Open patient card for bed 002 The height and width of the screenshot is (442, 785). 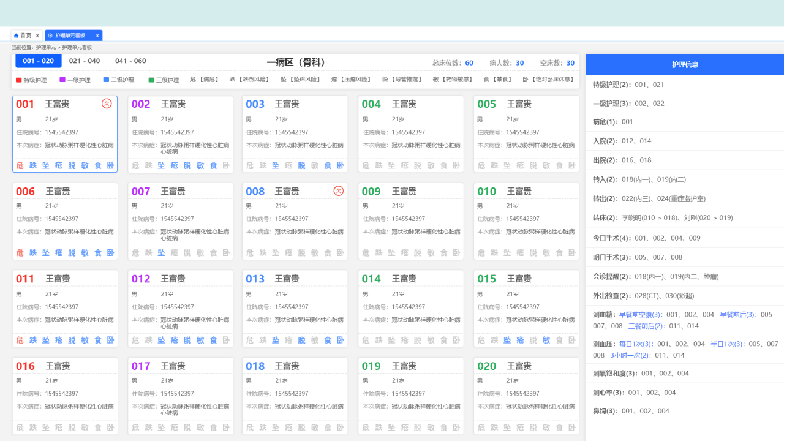click(x=181, y=135)
